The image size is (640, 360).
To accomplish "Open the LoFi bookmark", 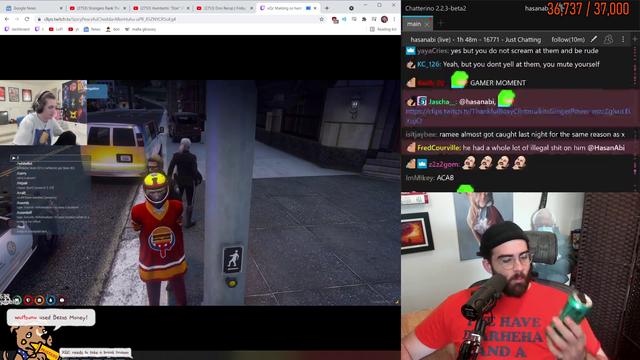I will [56, 29].
